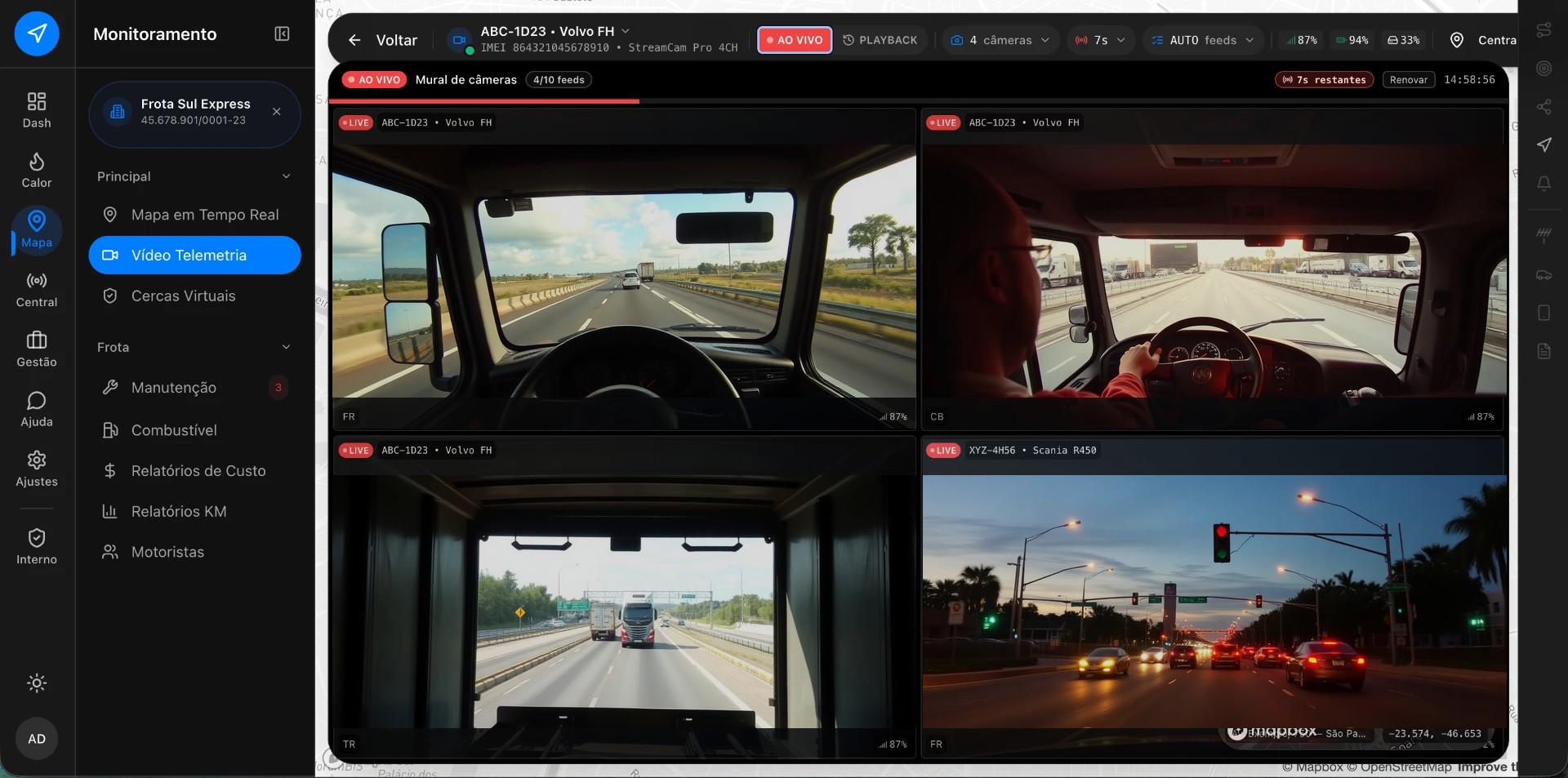This screenshot has width=1568, height=778.
Task: Go to Mapa em Tempo Real
Action: (194, 215)
